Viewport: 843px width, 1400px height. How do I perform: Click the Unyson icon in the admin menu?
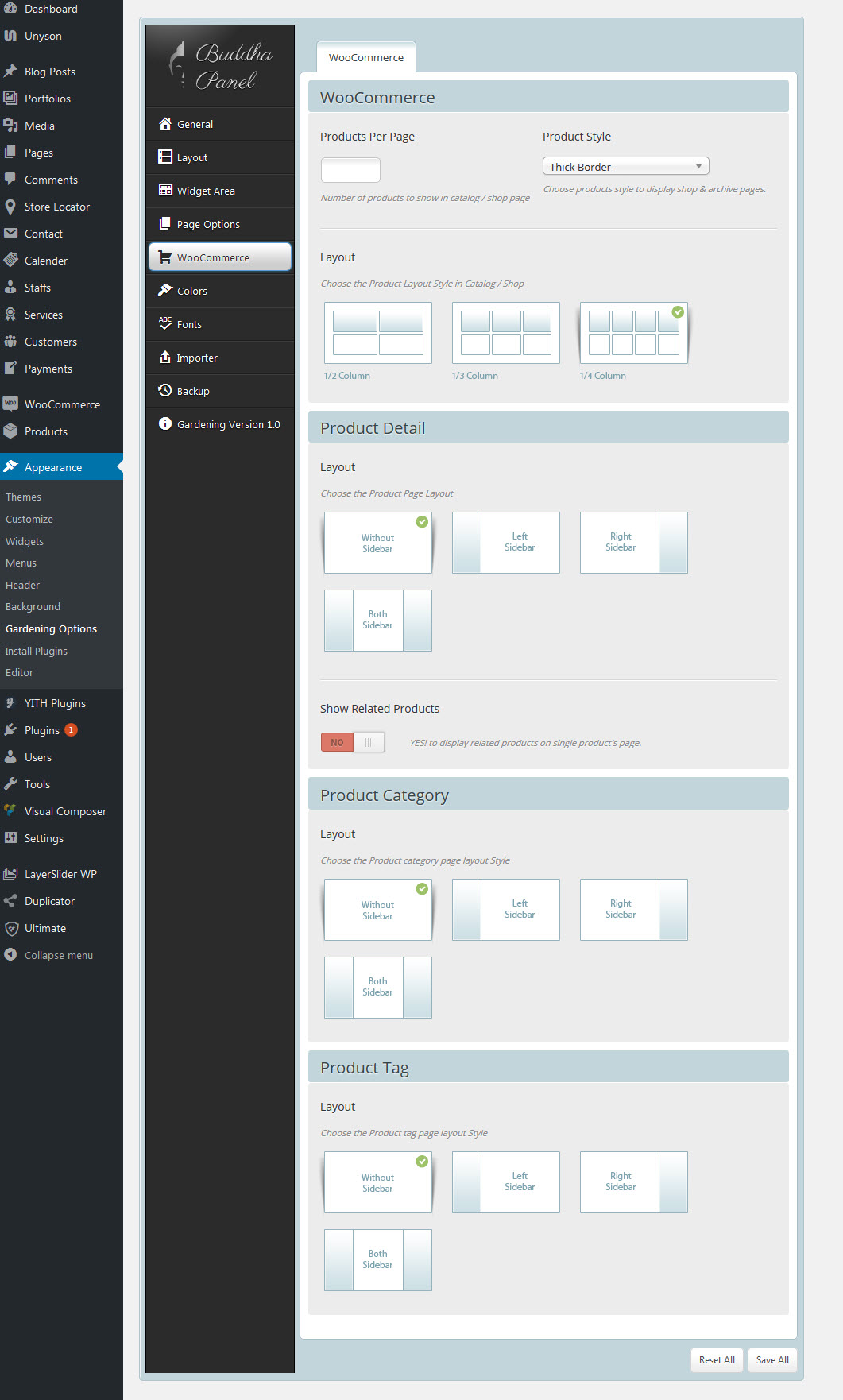click(10, 36)
